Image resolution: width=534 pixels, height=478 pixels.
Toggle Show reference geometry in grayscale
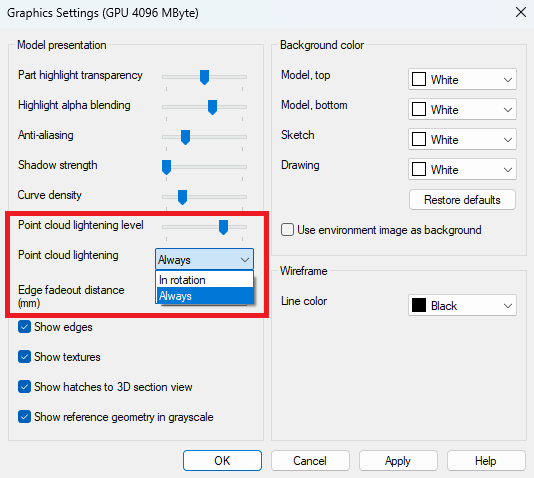pos(25,417)
